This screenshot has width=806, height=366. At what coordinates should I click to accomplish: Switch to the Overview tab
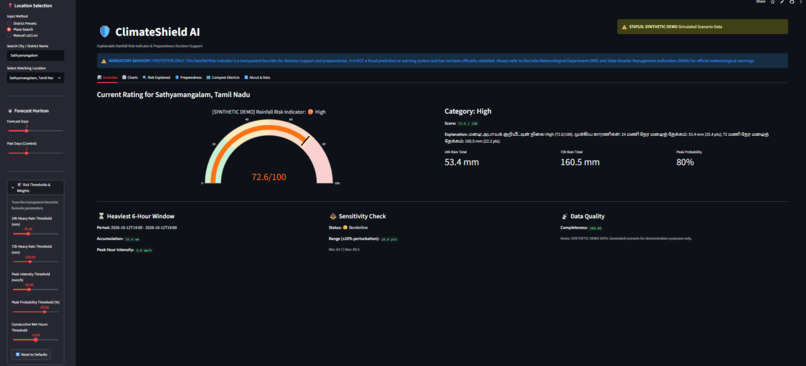pyautogui.click(x=107, y=77)
